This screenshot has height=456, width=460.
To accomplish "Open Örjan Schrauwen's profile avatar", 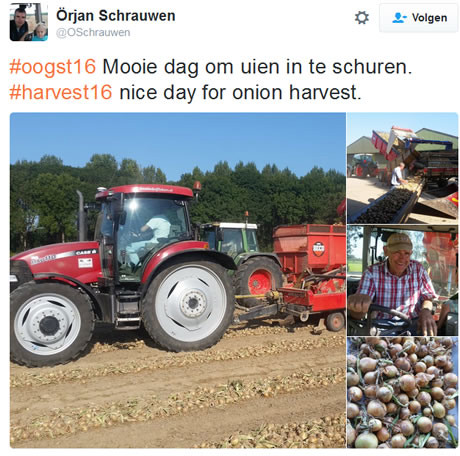I will 29,22.
